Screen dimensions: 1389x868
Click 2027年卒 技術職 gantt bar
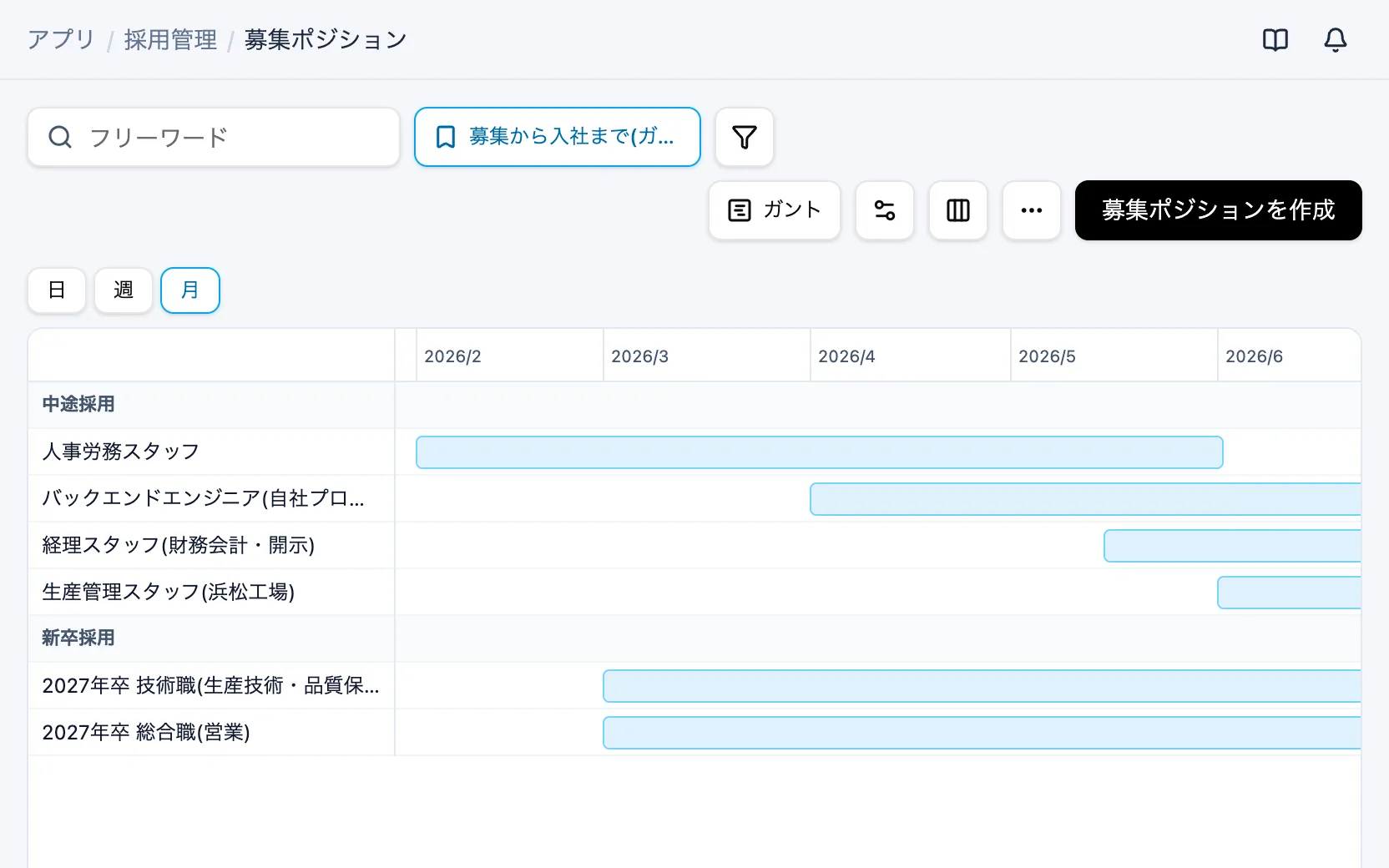click(x=982, y=686)
